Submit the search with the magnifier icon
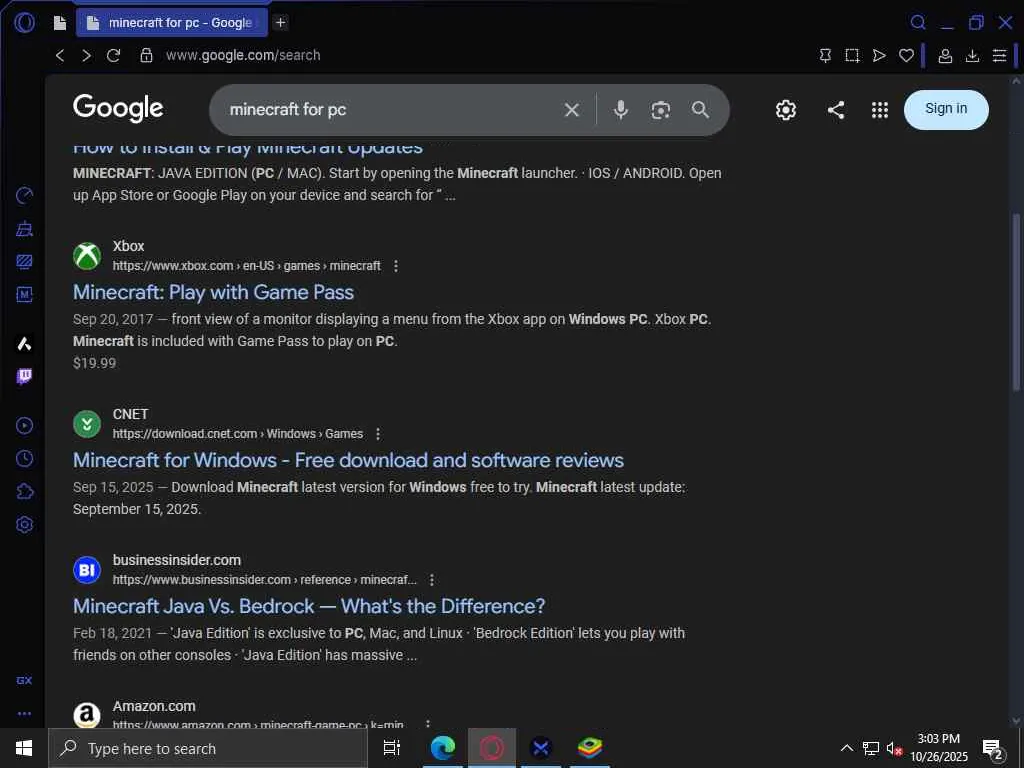 (700, 110)
